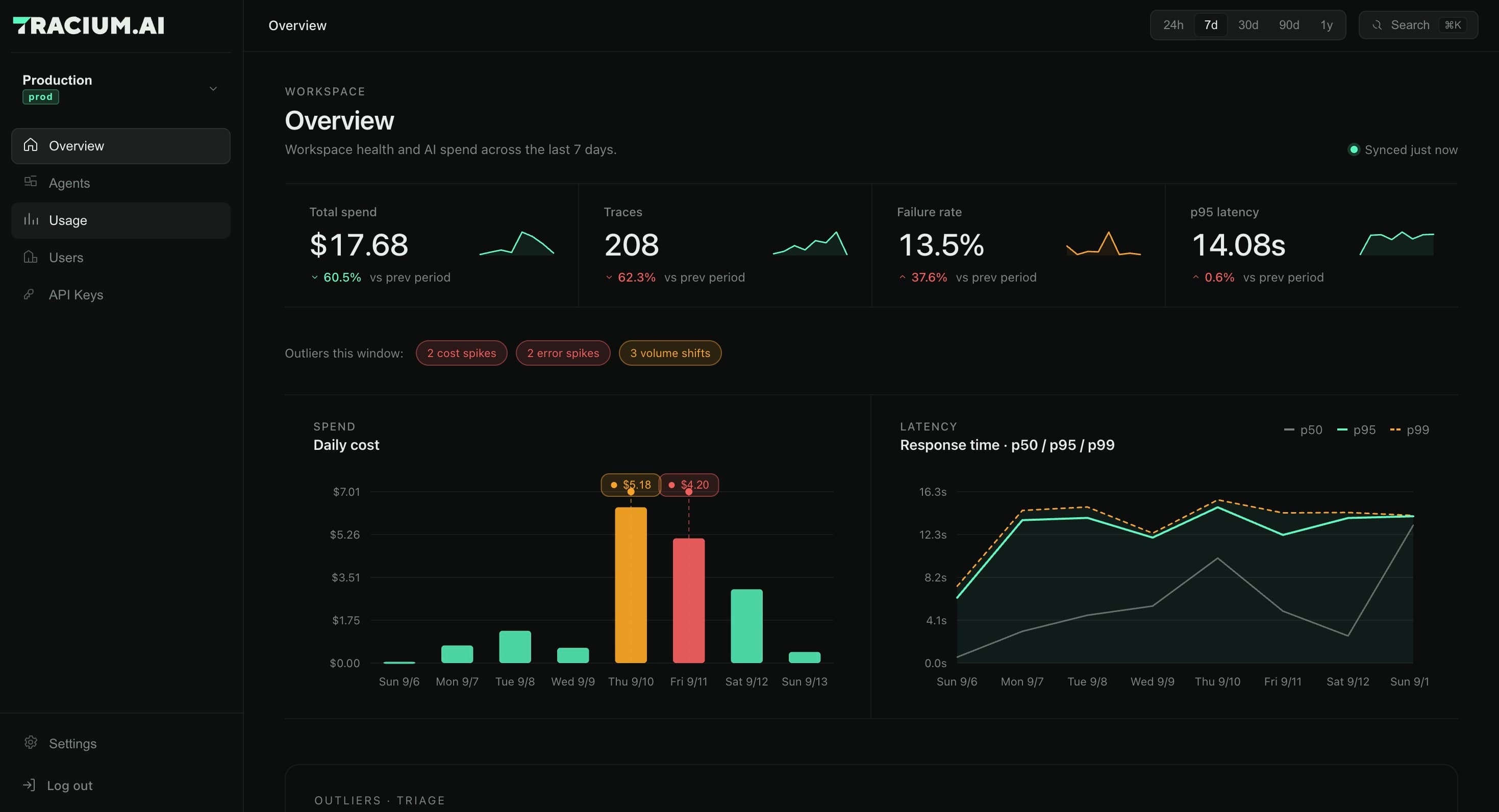Click the green Sat 9/12 cost bar
Image resolution: width=1499 pixels, height=812 pixels.
pyautogui.click(x=746, y=626)
